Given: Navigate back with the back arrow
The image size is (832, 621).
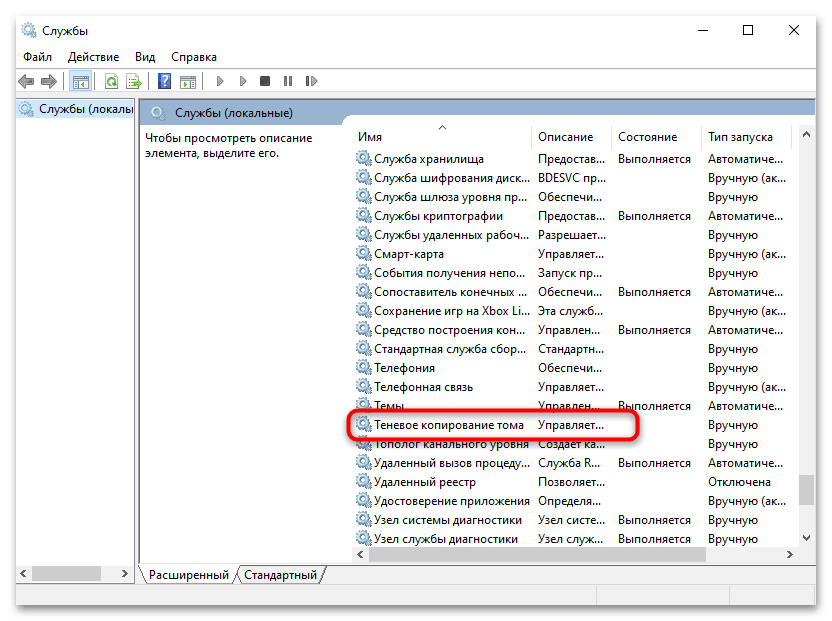Looking at the screenshot, I should pos(27,81).
